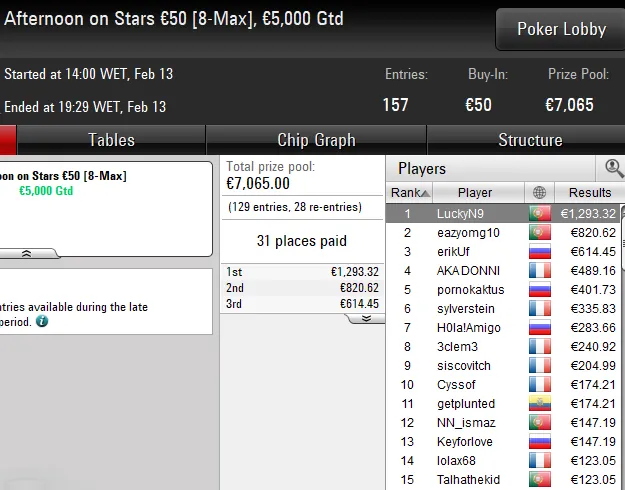Click NN_ismaz's Portugal flag icon
The width and height of the screenshot is (625, 490).
[x=540, y=423]
